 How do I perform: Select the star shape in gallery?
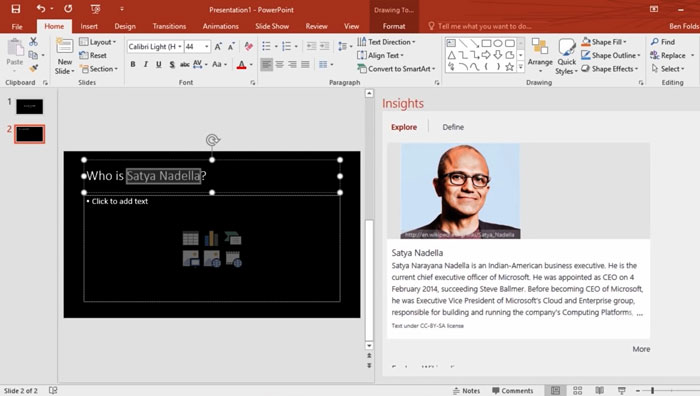pos(509,67)
